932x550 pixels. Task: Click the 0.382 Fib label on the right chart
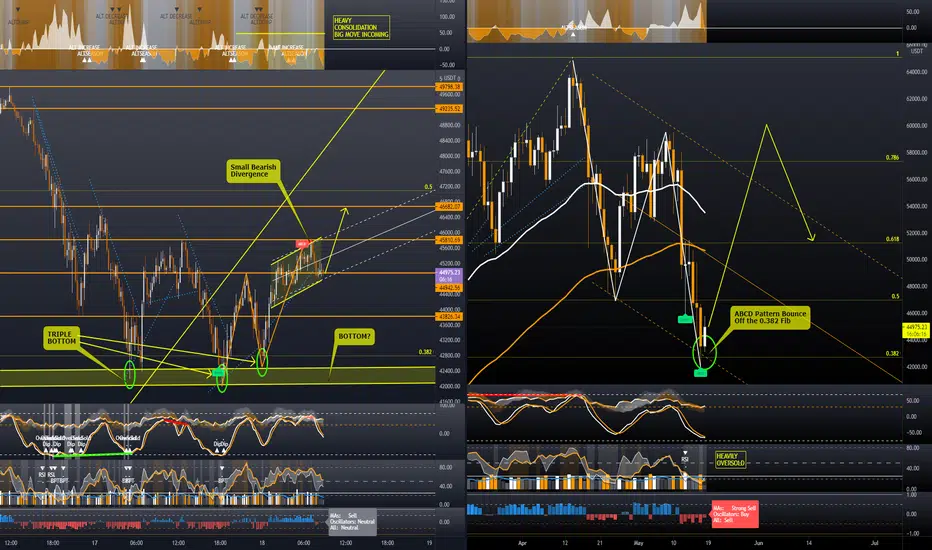[892, 353]
